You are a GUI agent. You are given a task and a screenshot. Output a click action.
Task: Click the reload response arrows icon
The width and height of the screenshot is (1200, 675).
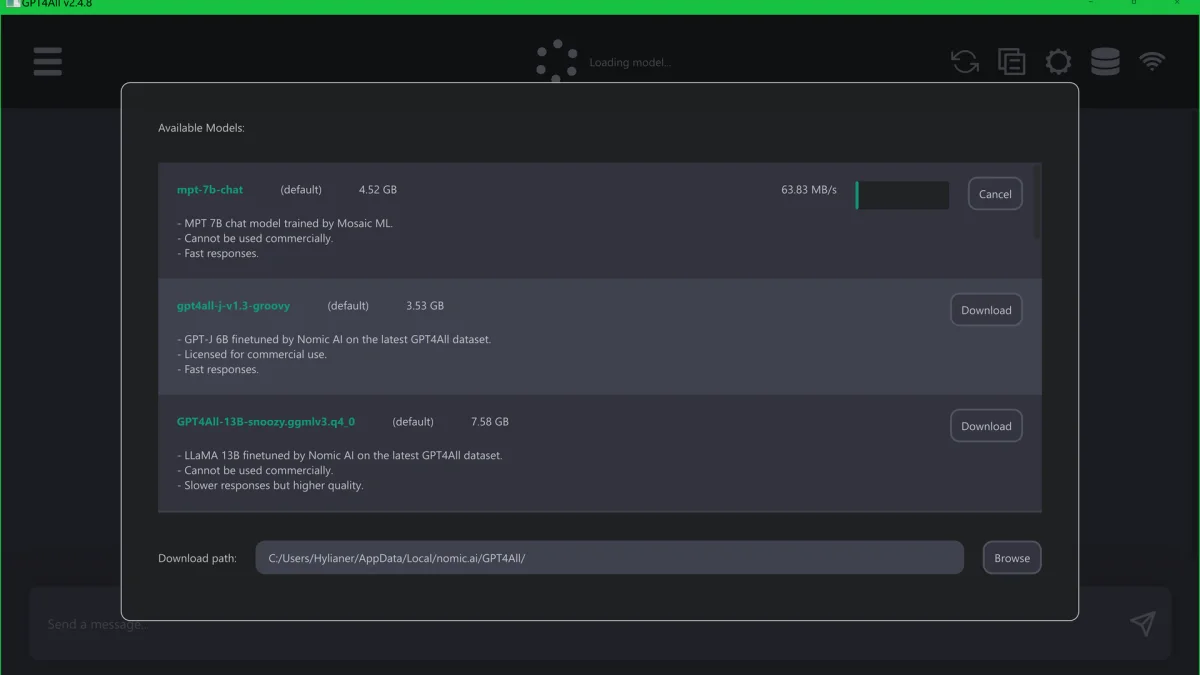pyautogui.click(x=965, y=62)
